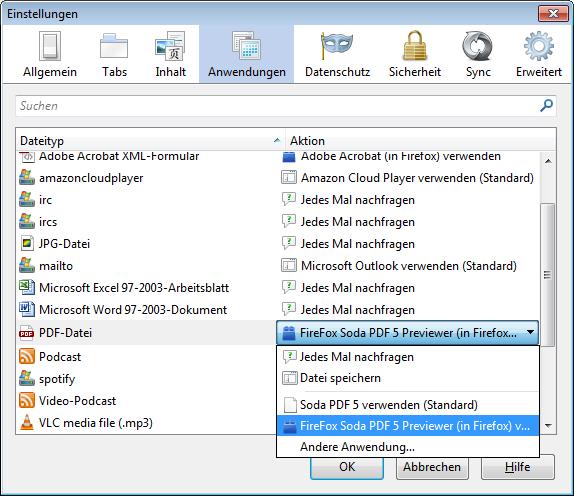Image resolution: width=574 pixels, height=496 pixels.
Task: Click the Video-Podcast RSS icon
Action: pos(27,400)
